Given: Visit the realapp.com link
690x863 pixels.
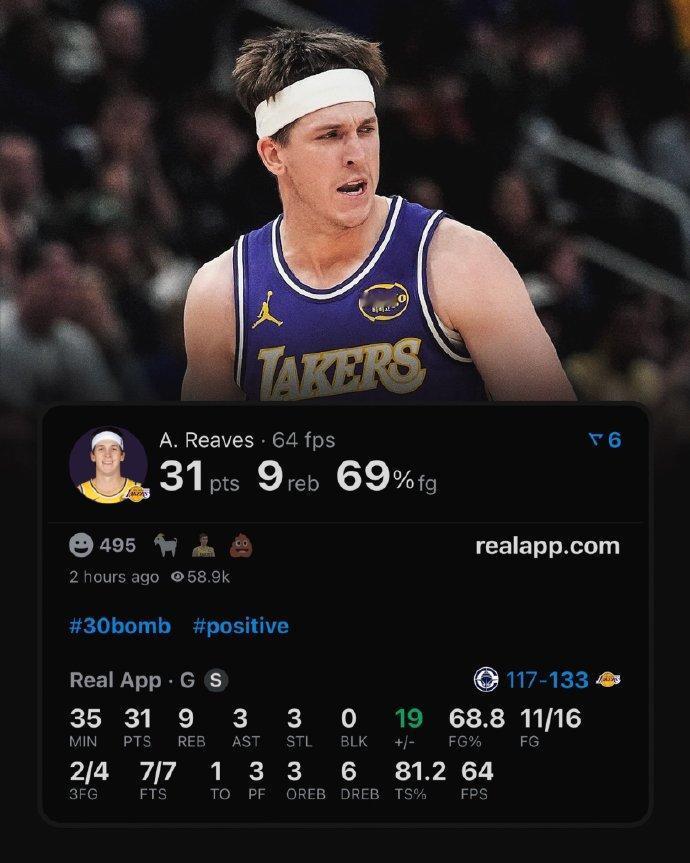Looking at the screenshot, I should (x=547, y=547).
